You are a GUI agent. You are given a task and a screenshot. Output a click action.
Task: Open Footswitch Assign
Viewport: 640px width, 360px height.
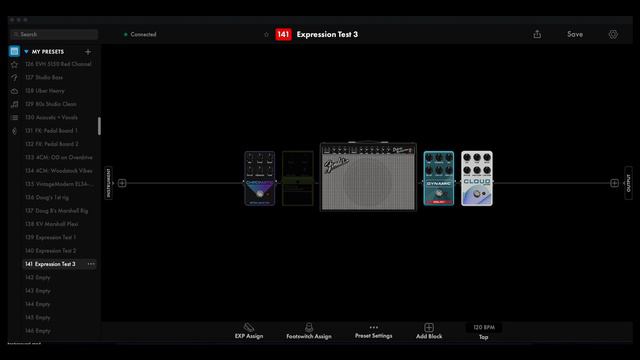coord(309,331)
